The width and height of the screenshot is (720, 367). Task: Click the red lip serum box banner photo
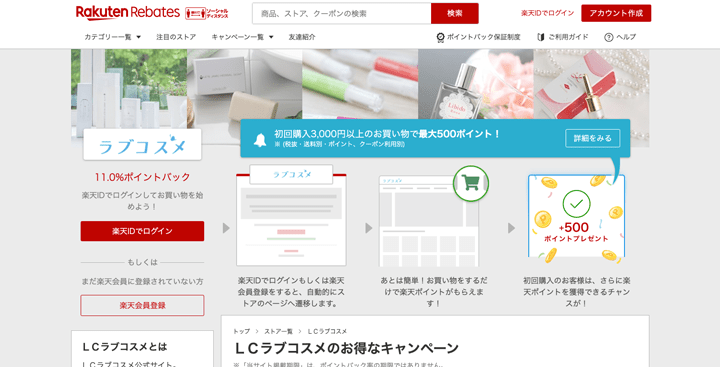(591, 84)
